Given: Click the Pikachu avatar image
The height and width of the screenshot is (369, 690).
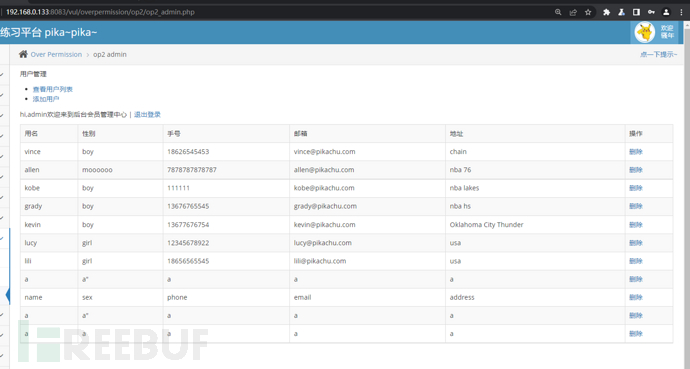Looking at the screenshot, I should [645, 32].
